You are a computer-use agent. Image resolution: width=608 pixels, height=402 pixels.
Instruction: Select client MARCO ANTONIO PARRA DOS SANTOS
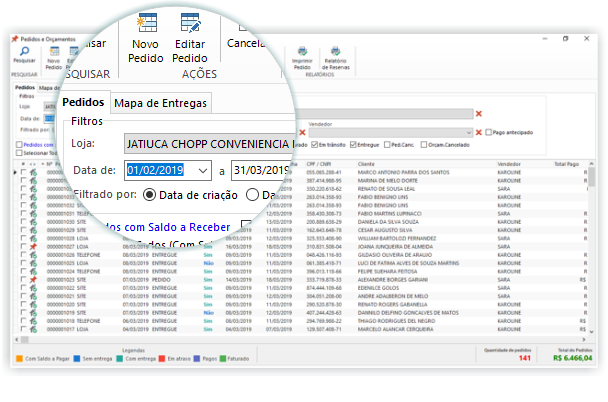403,172
